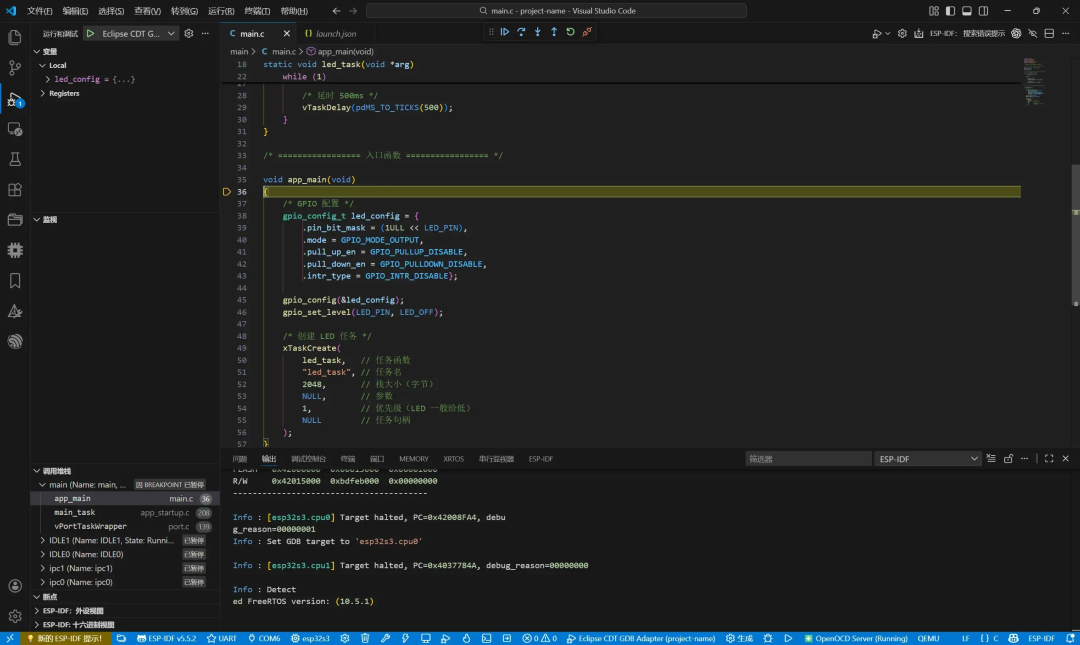Open the 终端(T) menu
This screenshot has height=645, width=1080.
[x=257, y=11]
